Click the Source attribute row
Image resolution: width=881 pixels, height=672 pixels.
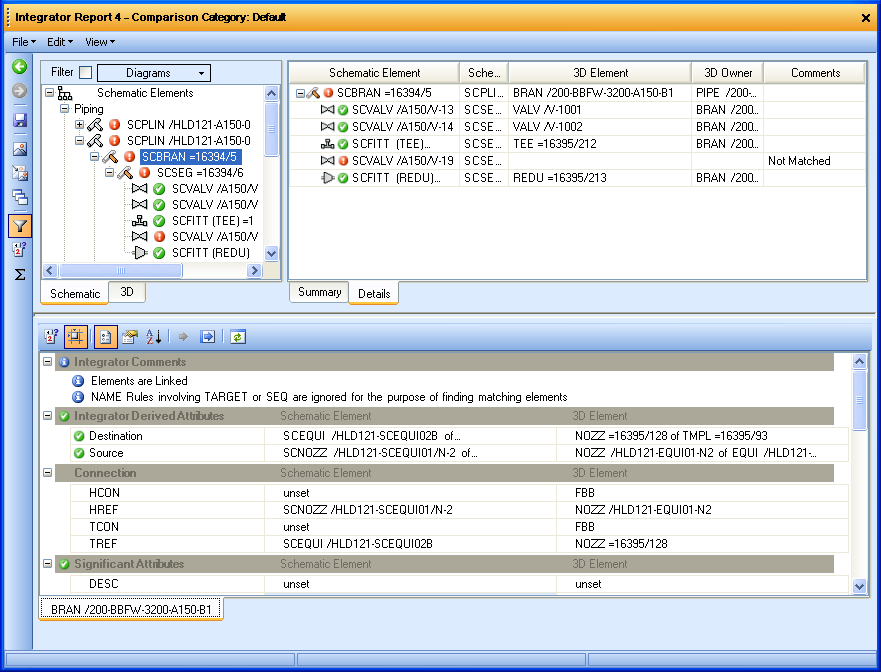coord(460,453)
